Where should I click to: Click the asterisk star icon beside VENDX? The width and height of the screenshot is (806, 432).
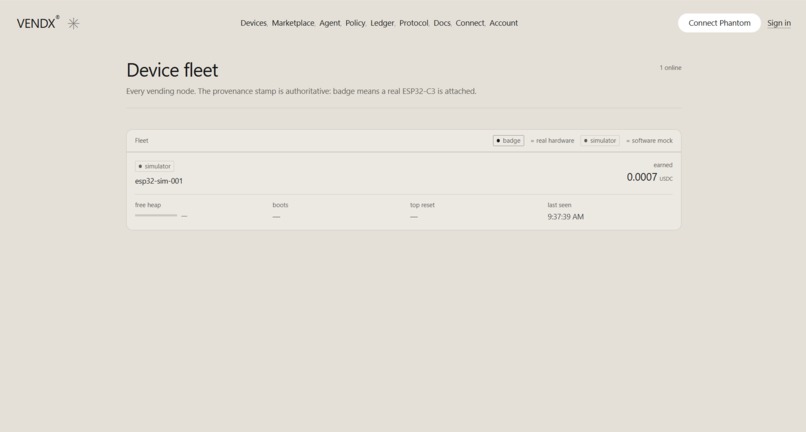[x=74, y=23]
